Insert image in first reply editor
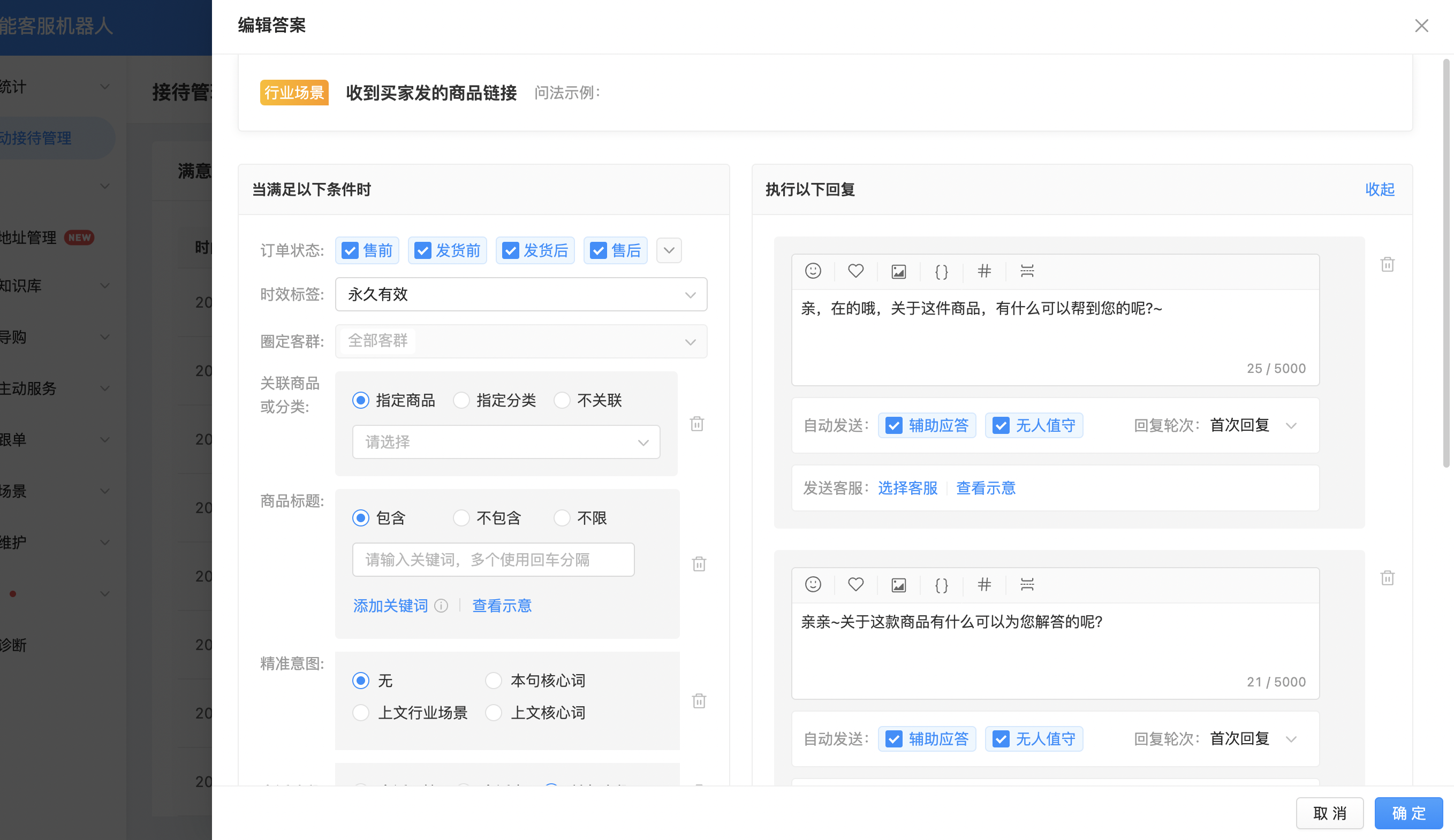 pyautogui.click(x=898, y=271)
